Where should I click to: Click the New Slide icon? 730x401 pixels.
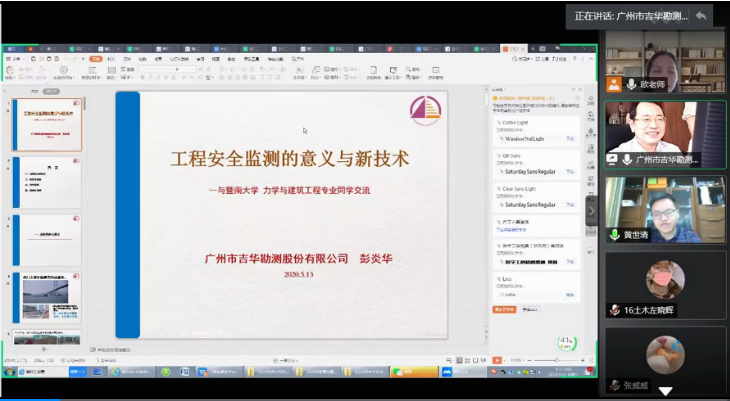(93, 70)
